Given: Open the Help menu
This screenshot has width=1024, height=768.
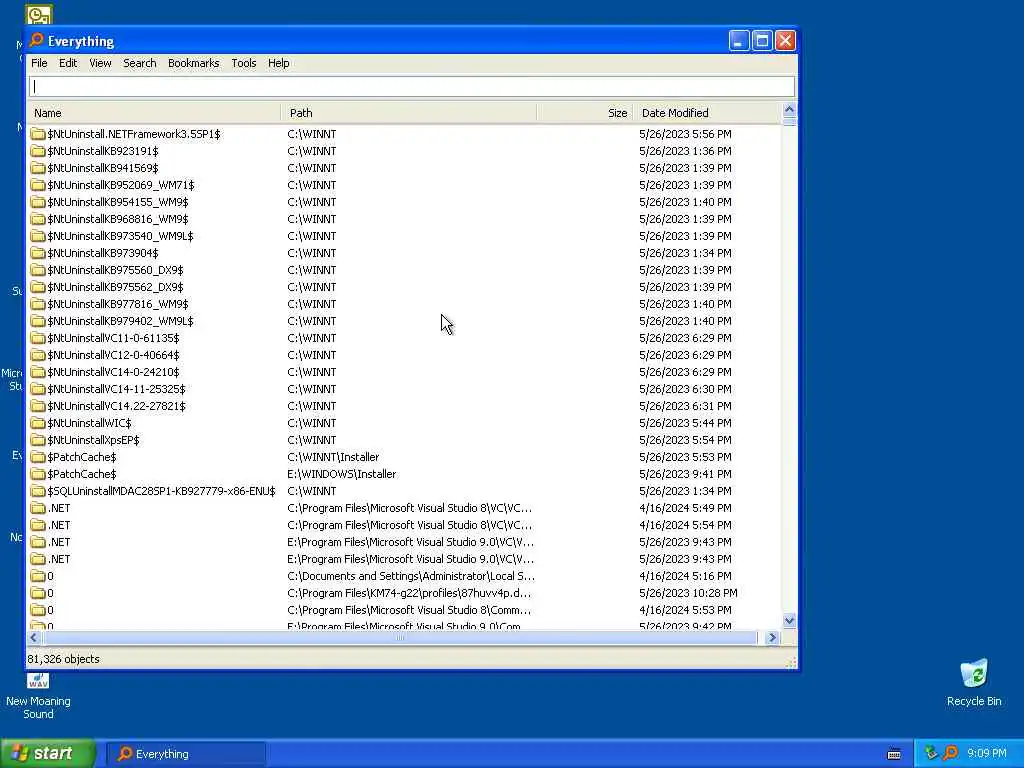Looking at the screenshot, I should pyautogui.click(x=278, y=63).
